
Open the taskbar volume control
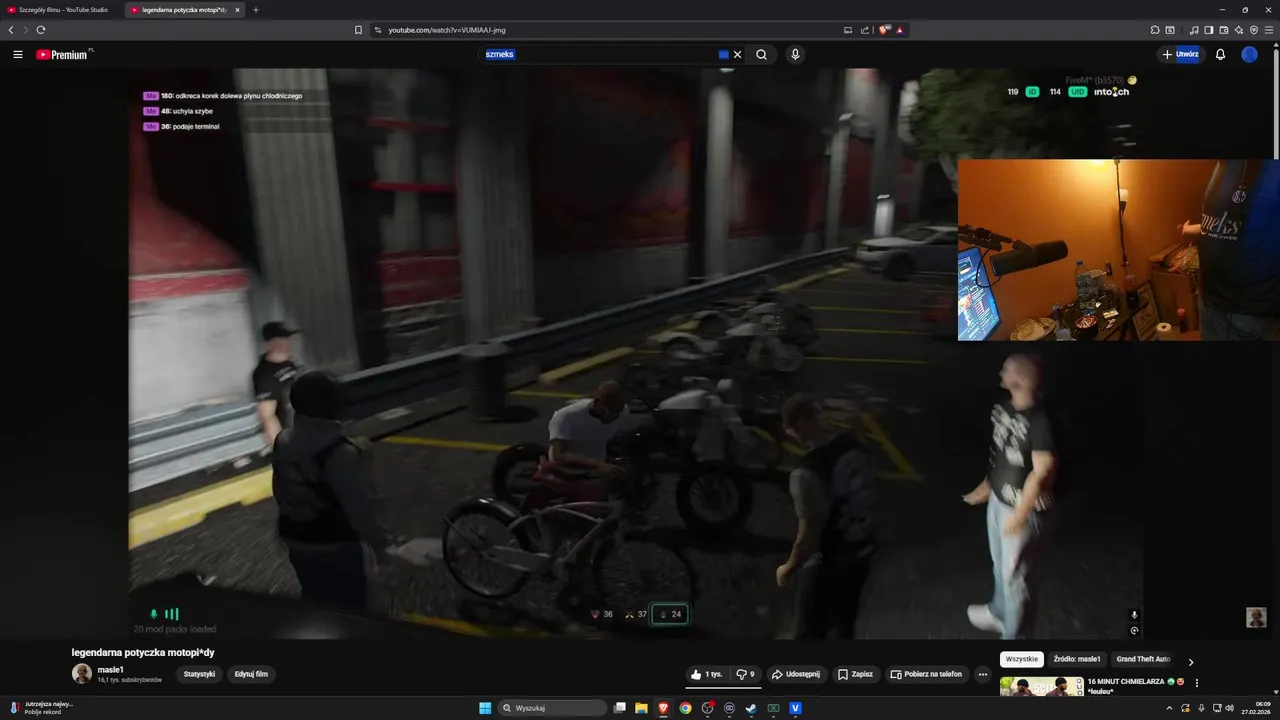(x=1229, y=708)
